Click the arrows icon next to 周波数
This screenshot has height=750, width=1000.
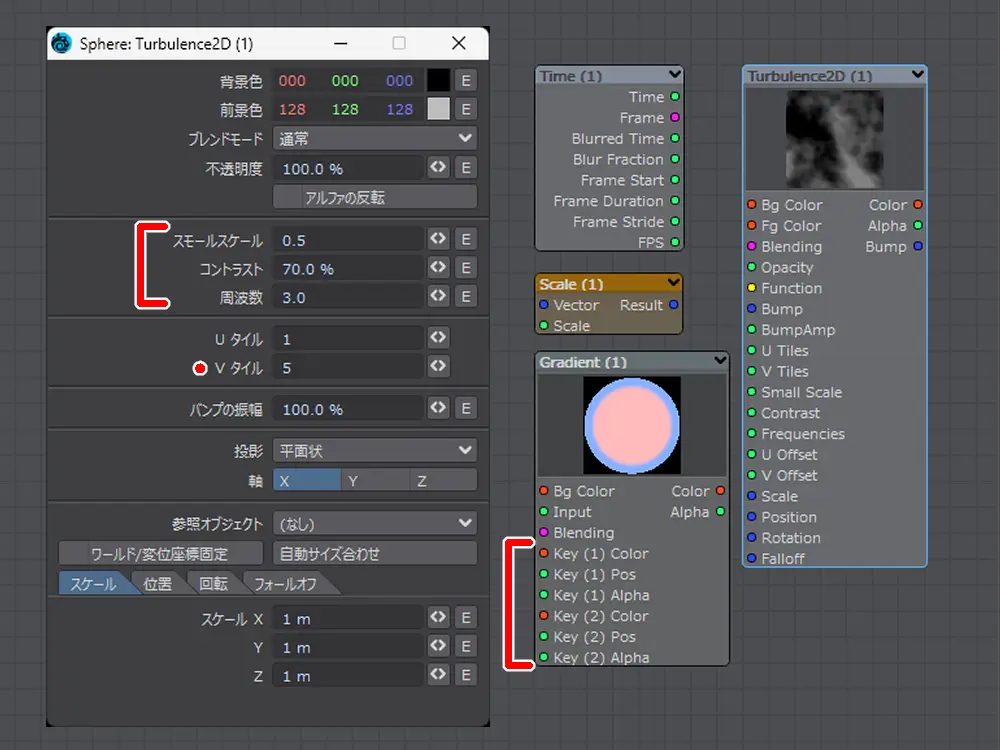[438, 296]
